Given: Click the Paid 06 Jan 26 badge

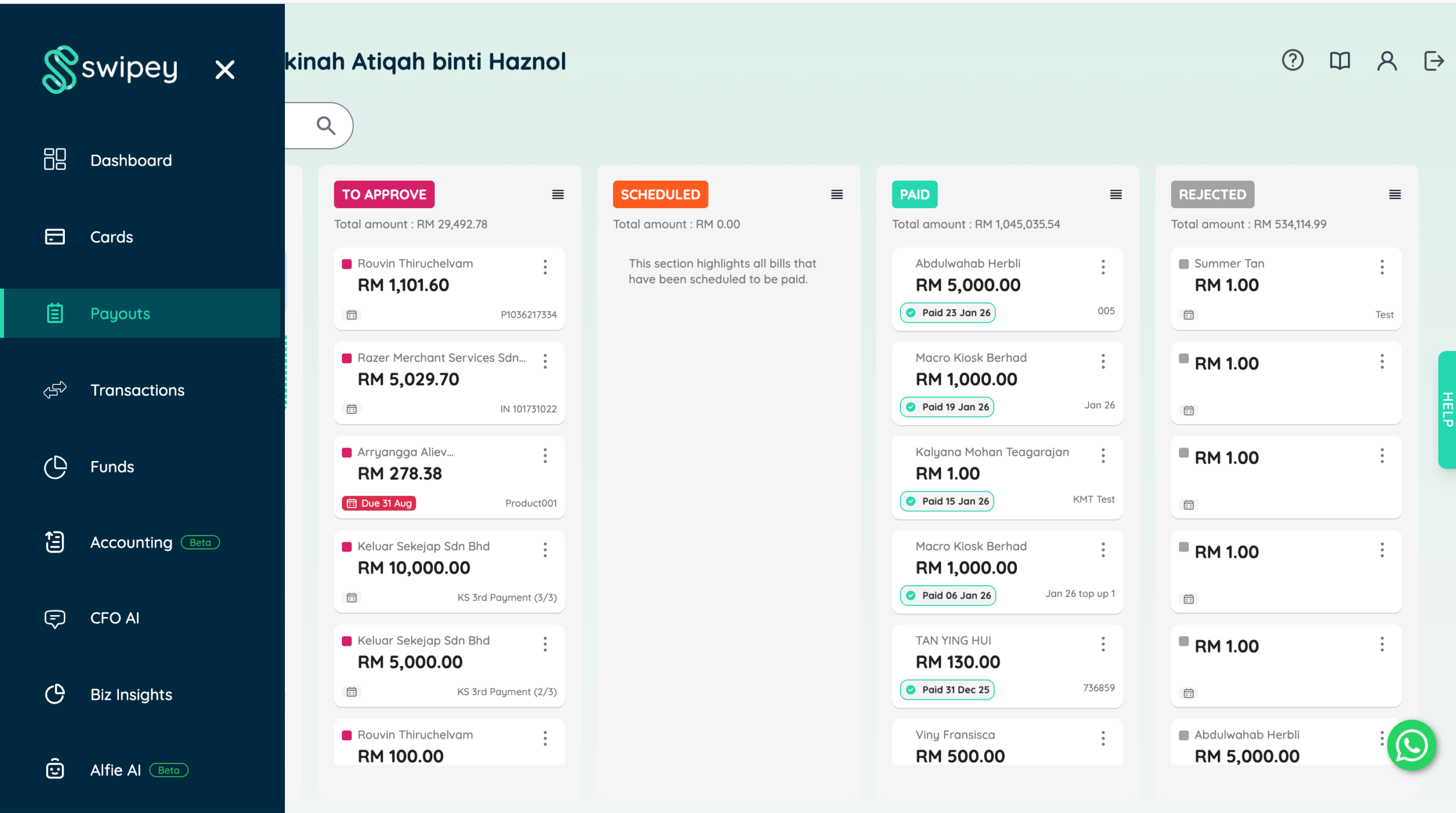Looking at the screenshot, I should click(x=948, y=596).
